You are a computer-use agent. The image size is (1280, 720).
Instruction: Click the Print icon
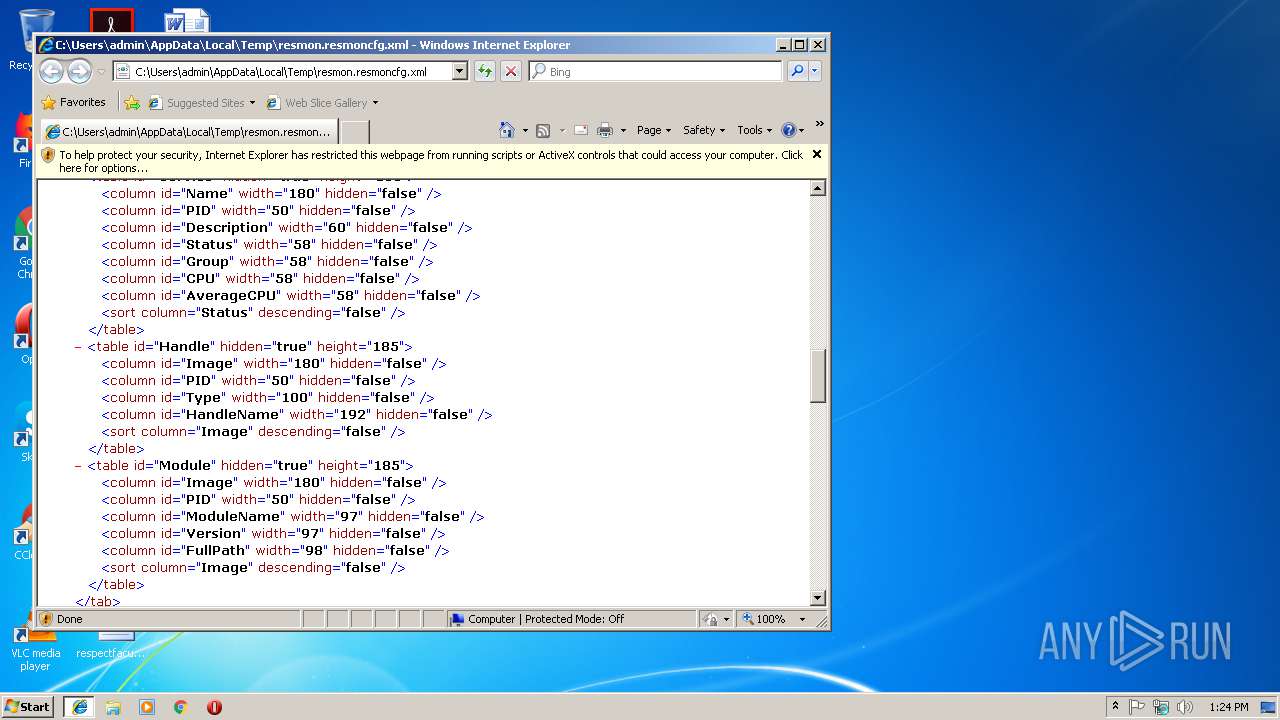[605, 130]
